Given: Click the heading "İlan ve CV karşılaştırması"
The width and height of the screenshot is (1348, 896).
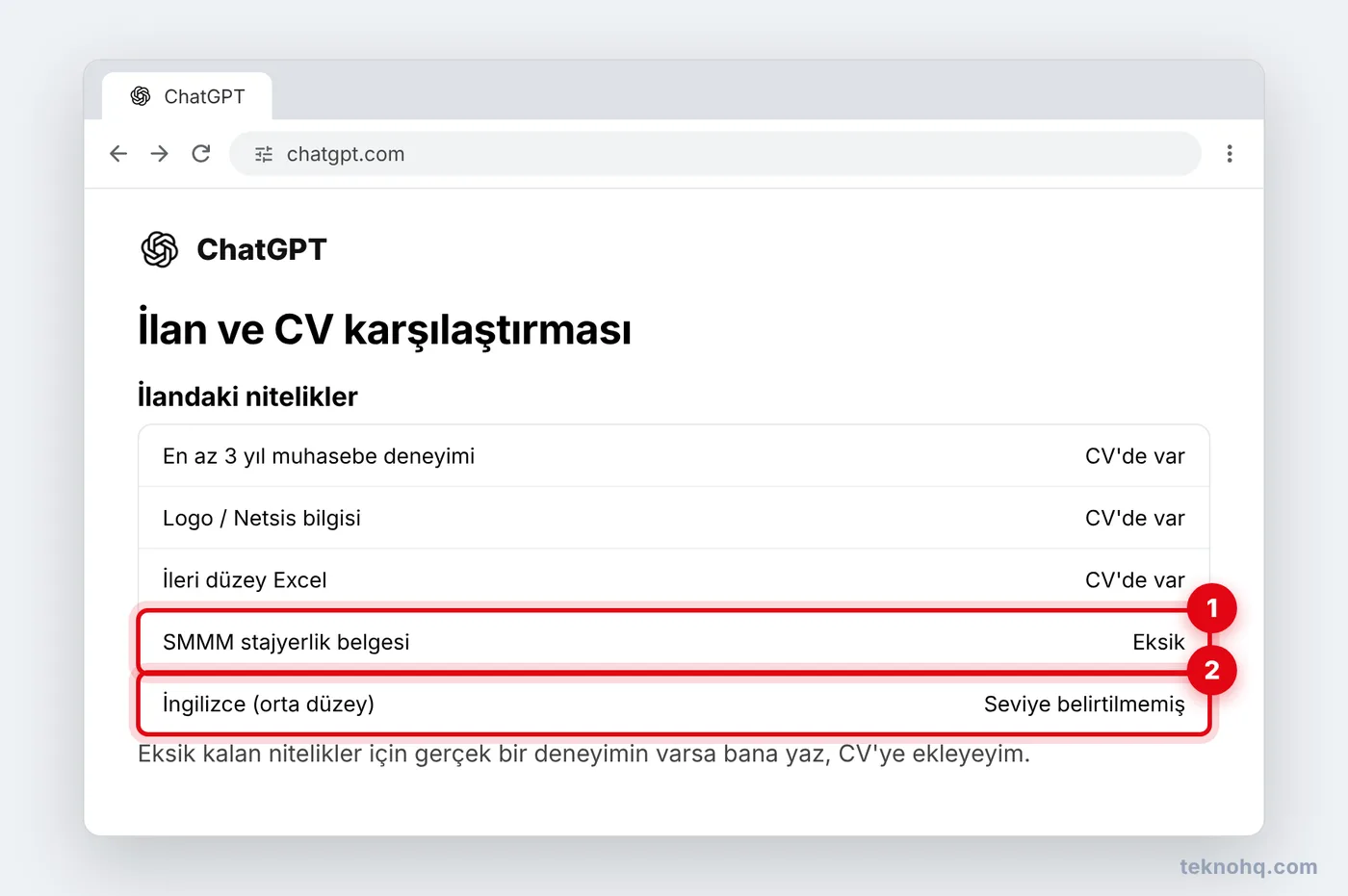Looking at the screenshot, I should 385,329.
